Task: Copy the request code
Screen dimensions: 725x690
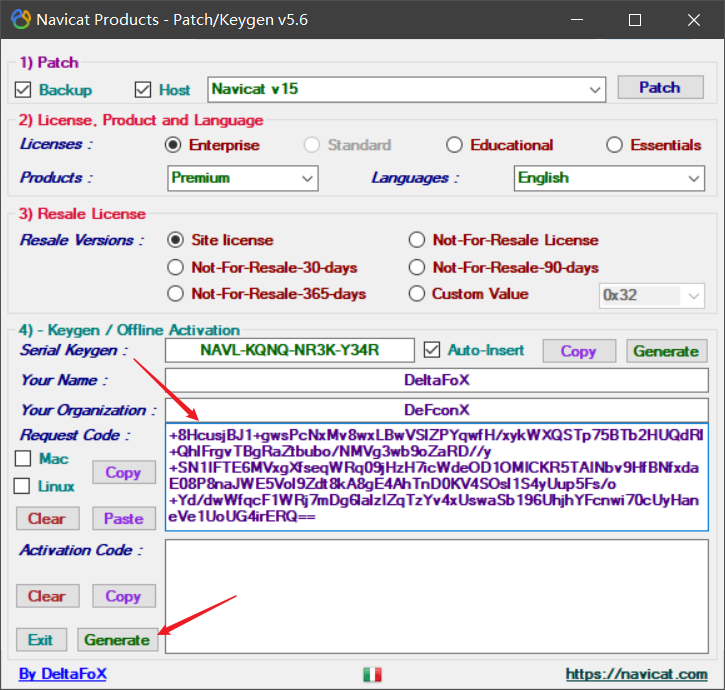Action: [x=123, y=472]
